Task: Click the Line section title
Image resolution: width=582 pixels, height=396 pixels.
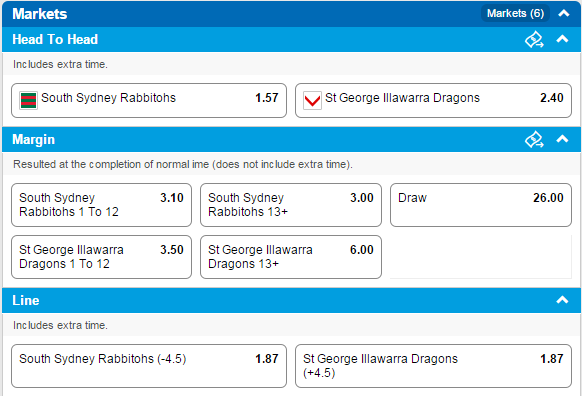Action: pos(26,300)
